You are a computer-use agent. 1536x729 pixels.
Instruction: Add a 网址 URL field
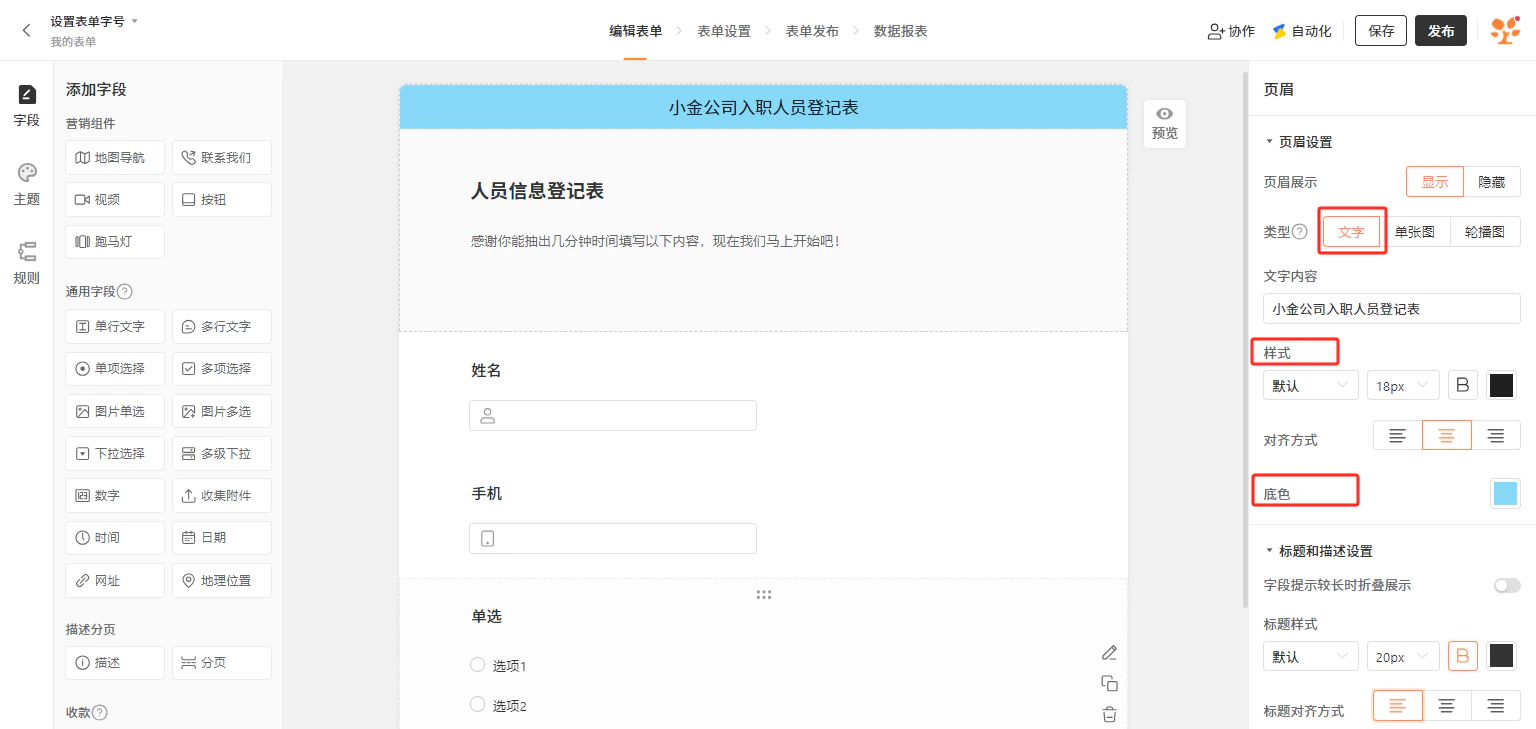click(115, 580)
